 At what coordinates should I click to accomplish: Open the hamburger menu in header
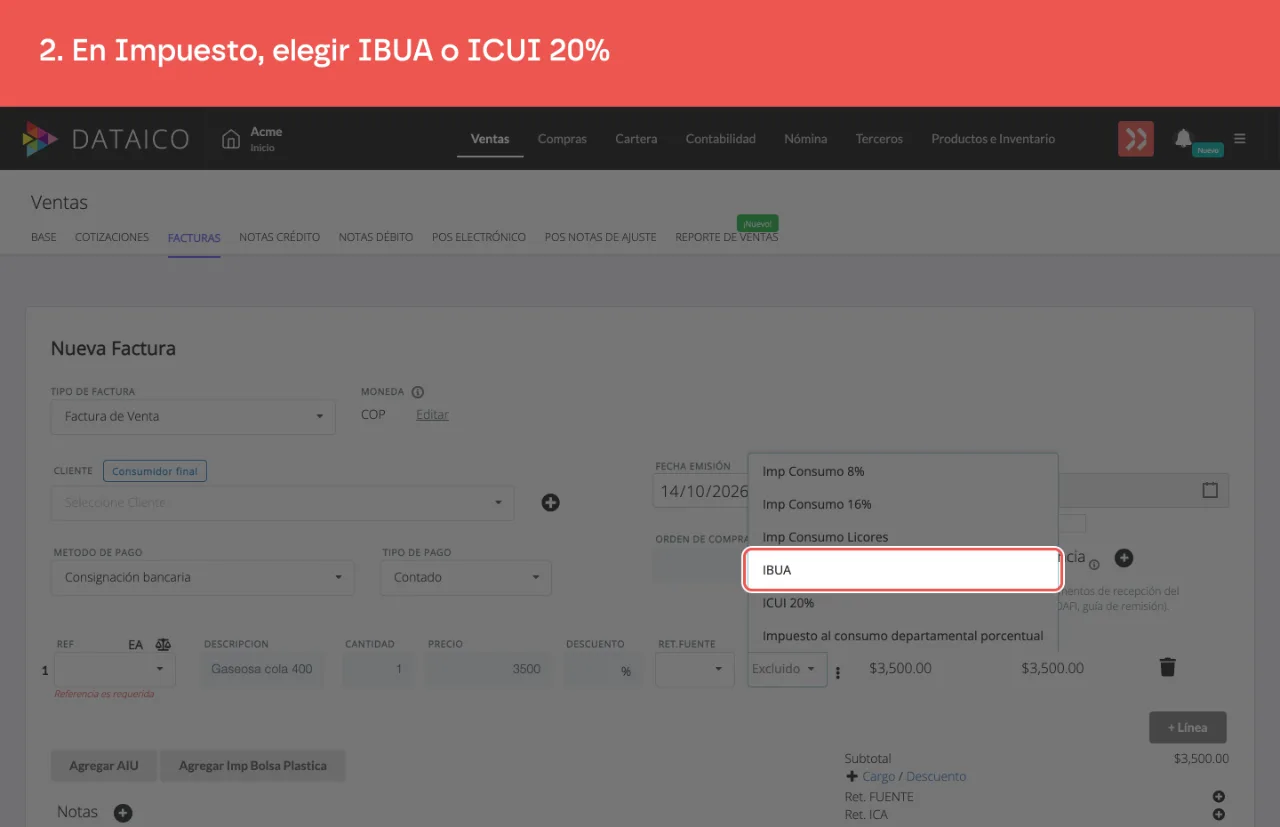(x=1240, y=139)
